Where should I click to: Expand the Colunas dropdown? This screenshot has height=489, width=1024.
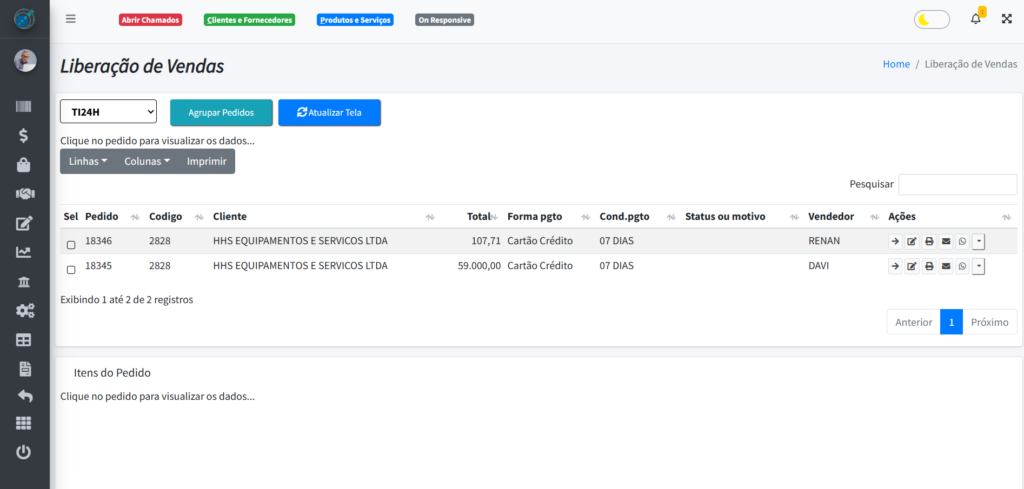coord(147,161)
